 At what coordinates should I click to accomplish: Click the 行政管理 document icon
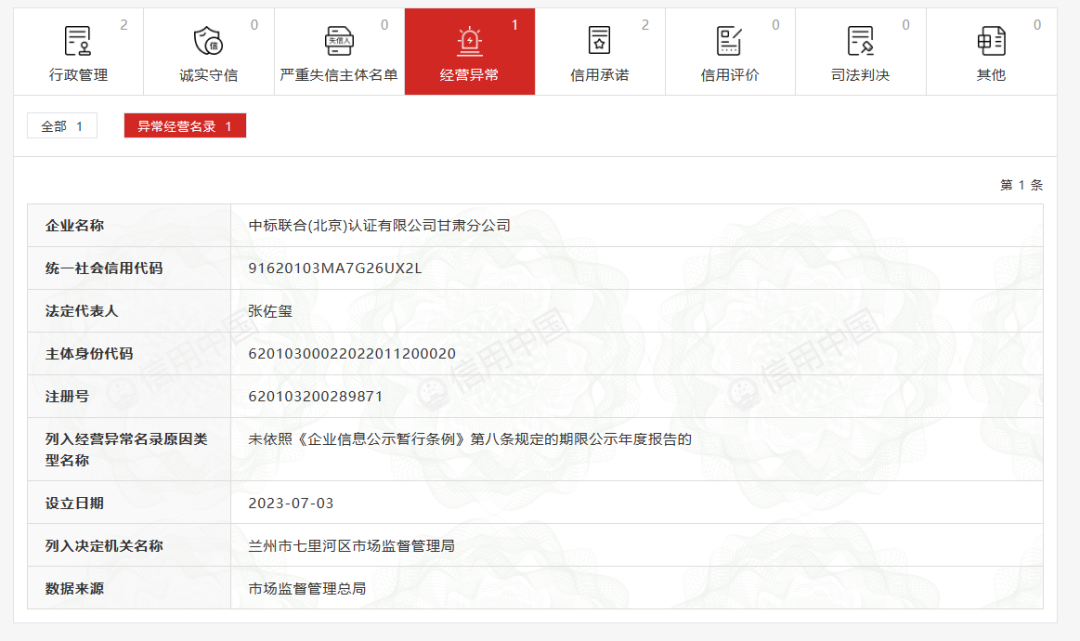pyautogui.click(x=78, y=41)
